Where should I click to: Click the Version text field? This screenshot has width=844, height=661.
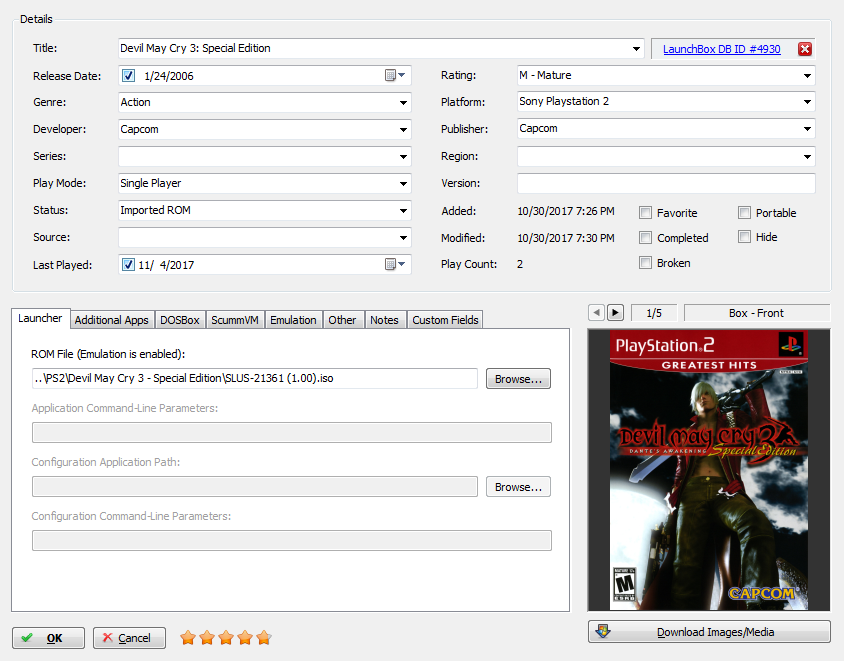coord(666,183)
